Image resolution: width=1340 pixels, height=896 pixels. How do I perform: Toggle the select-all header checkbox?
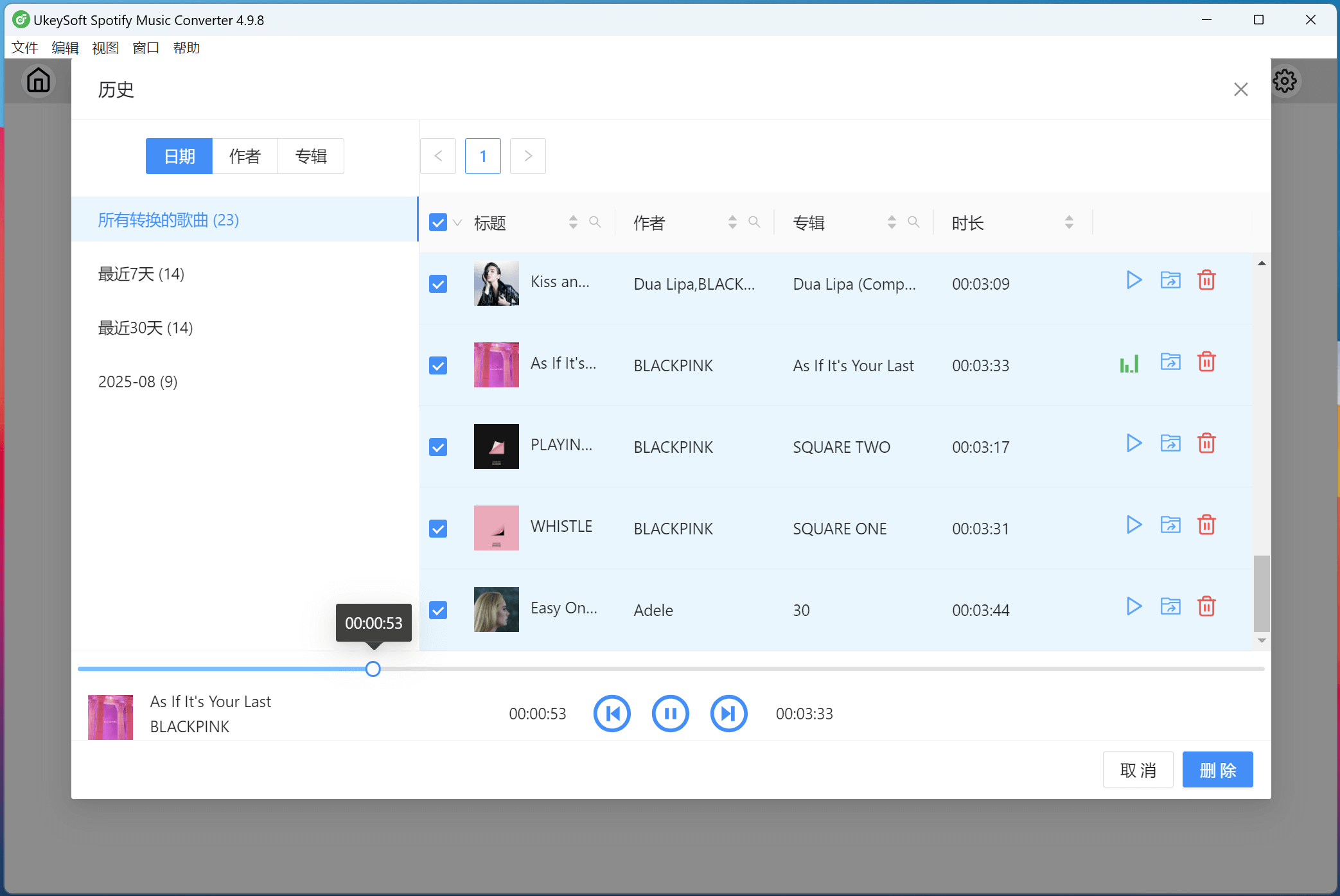pos(438,223)
